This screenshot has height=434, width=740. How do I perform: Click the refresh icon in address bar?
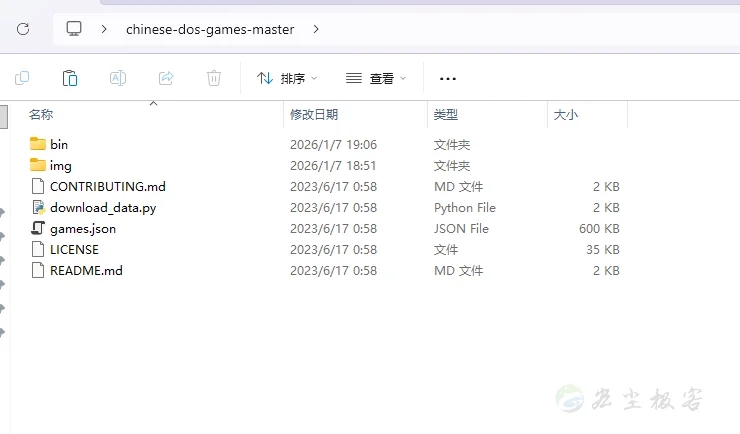click(x=23, y=29)
